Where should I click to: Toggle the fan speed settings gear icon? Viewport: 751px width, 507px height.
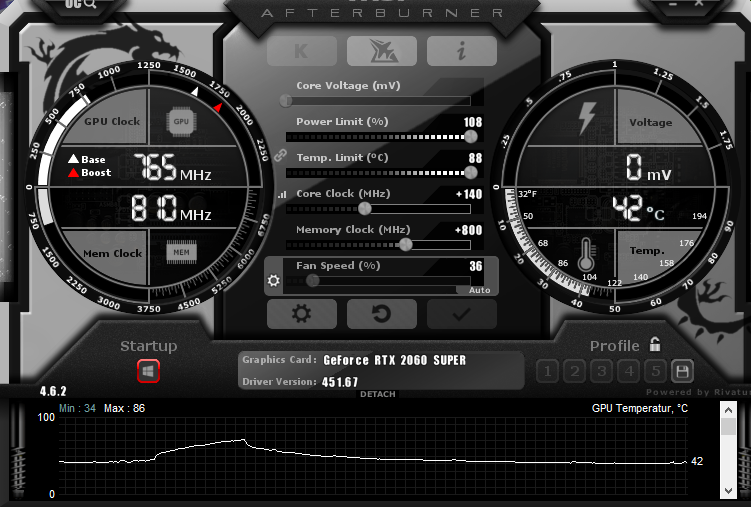point(273,280)
